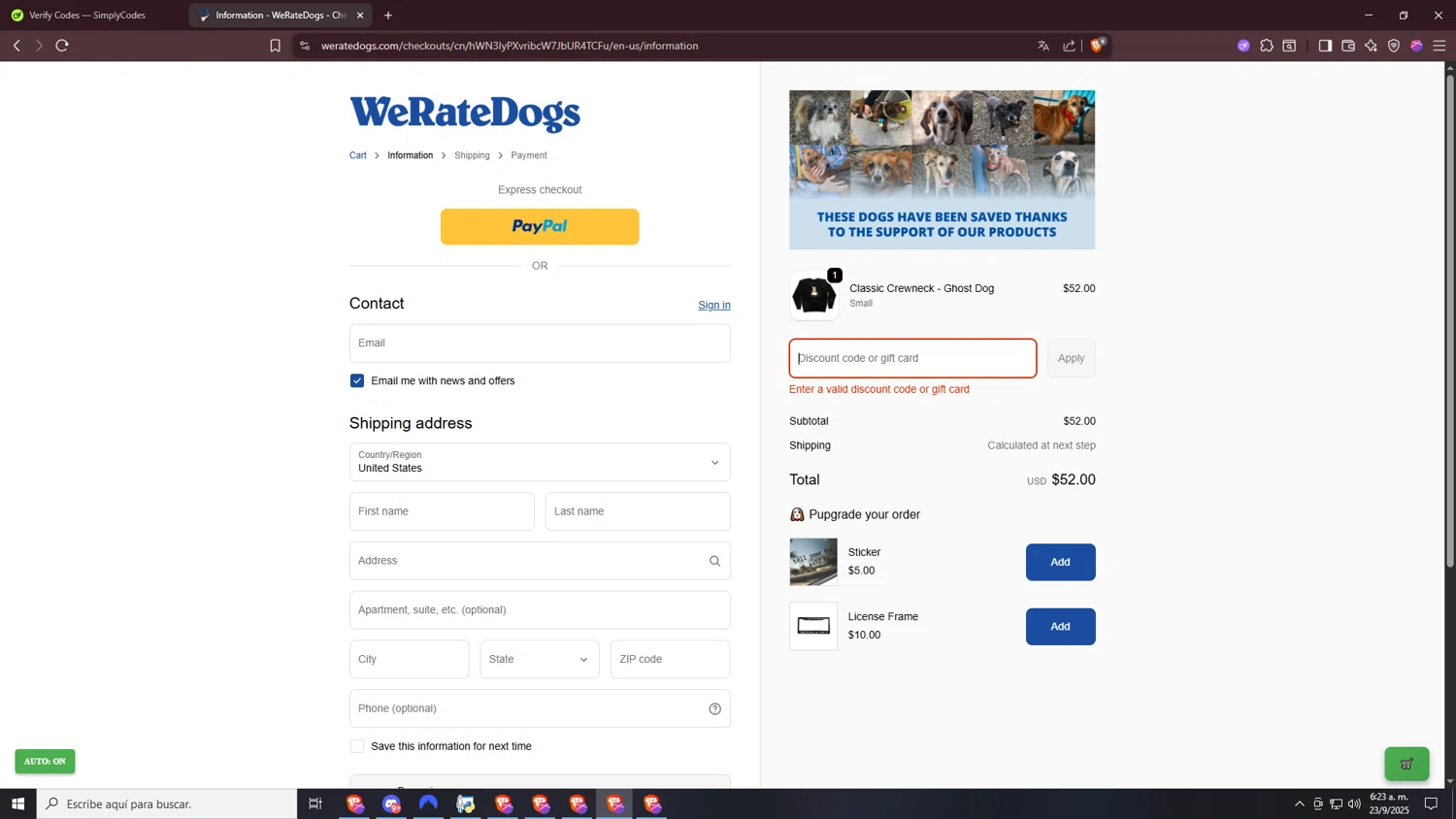Toggle the AUTO: ON button

45,762
